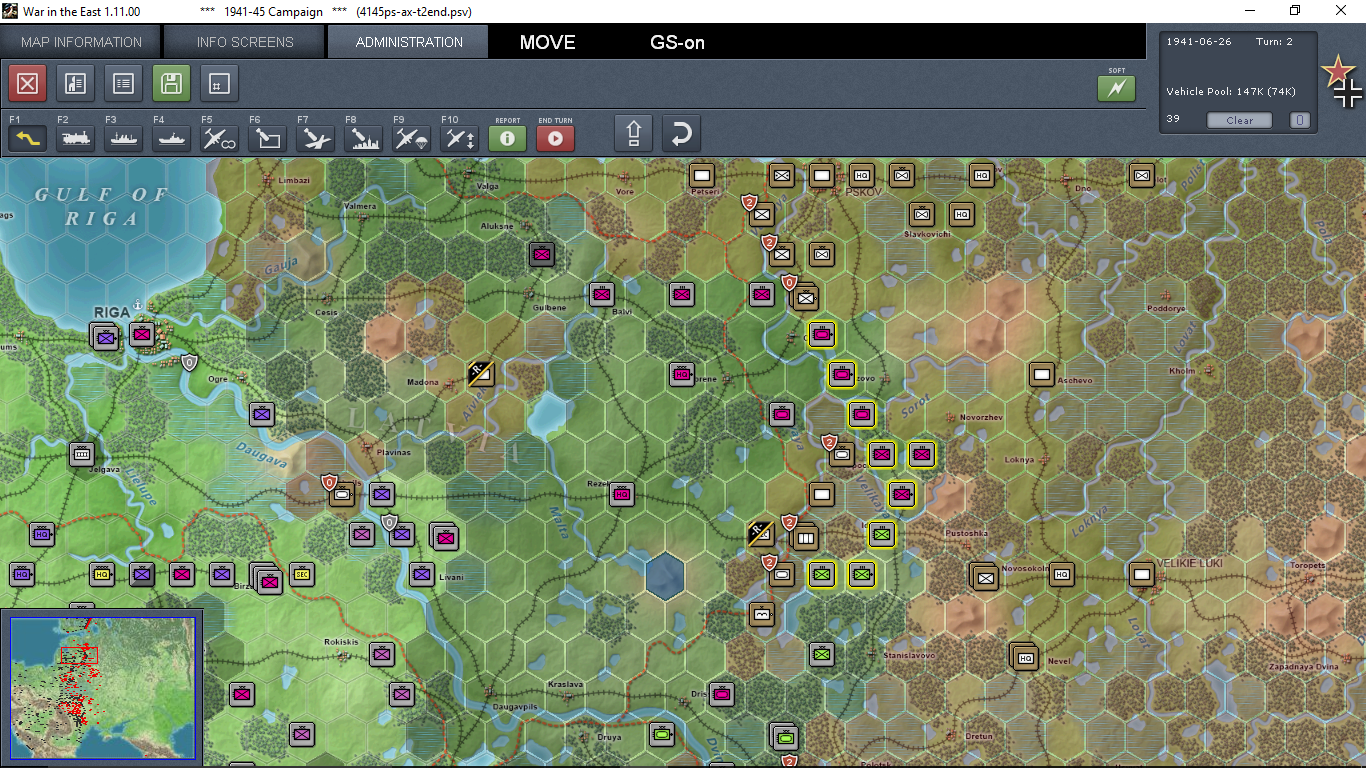
Task: Click the Turn: 2 text
Action: [1274, 41]
